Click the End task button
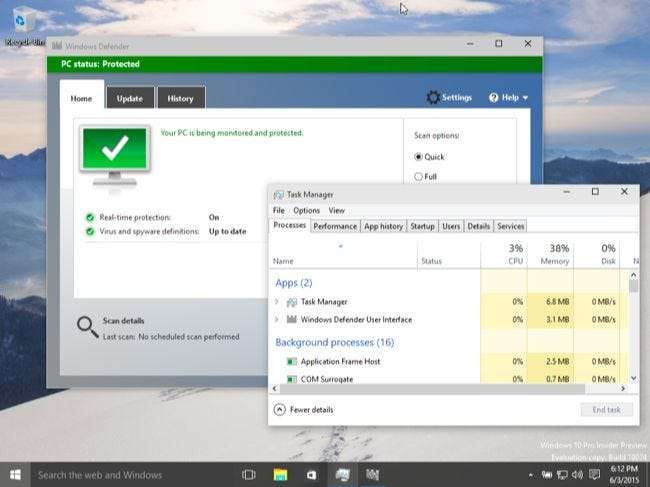This screenshot has height=487, width=650. [606, 410]
